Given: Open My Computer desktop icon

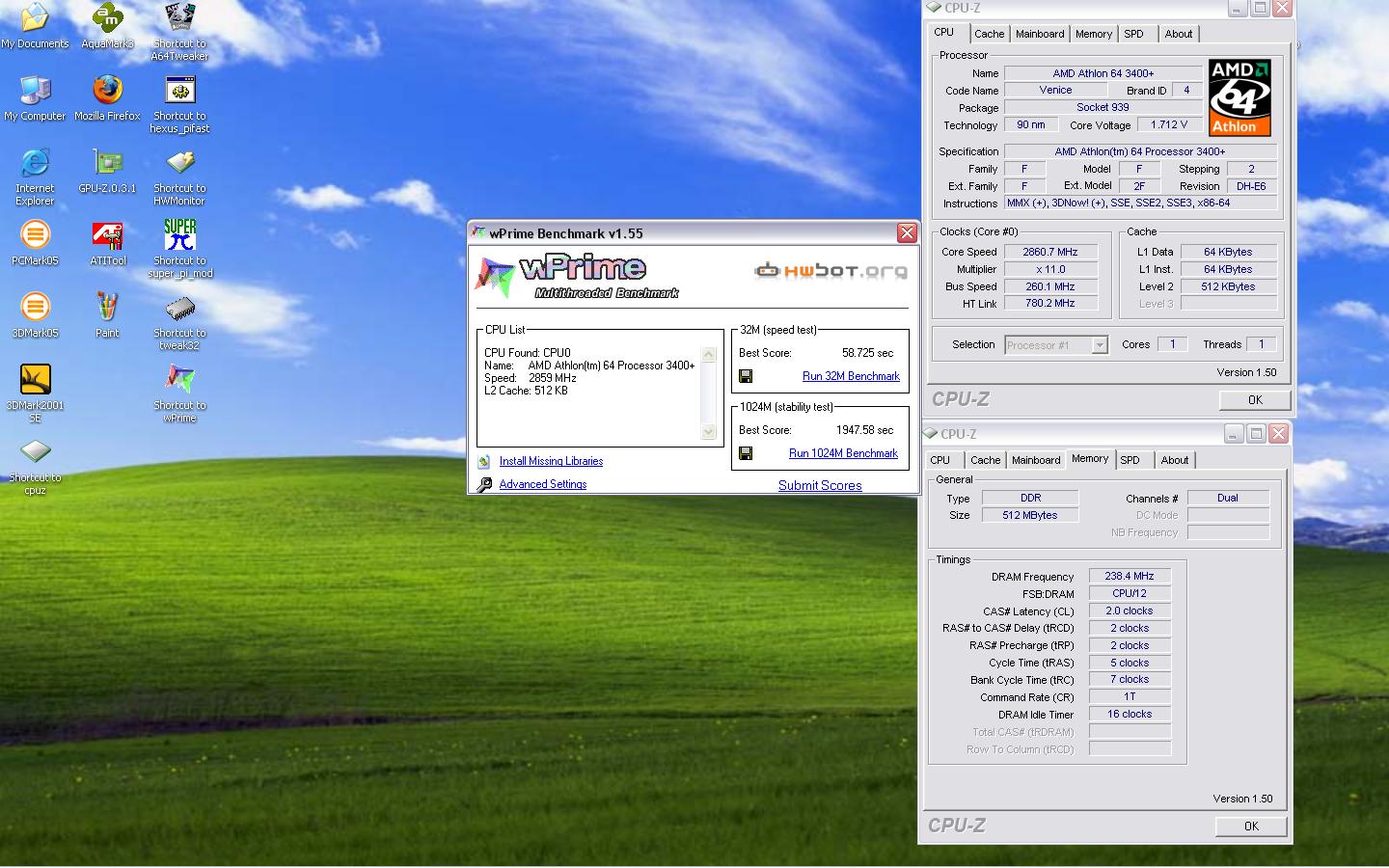Looking at the screenshot, I should pos(35,98).
